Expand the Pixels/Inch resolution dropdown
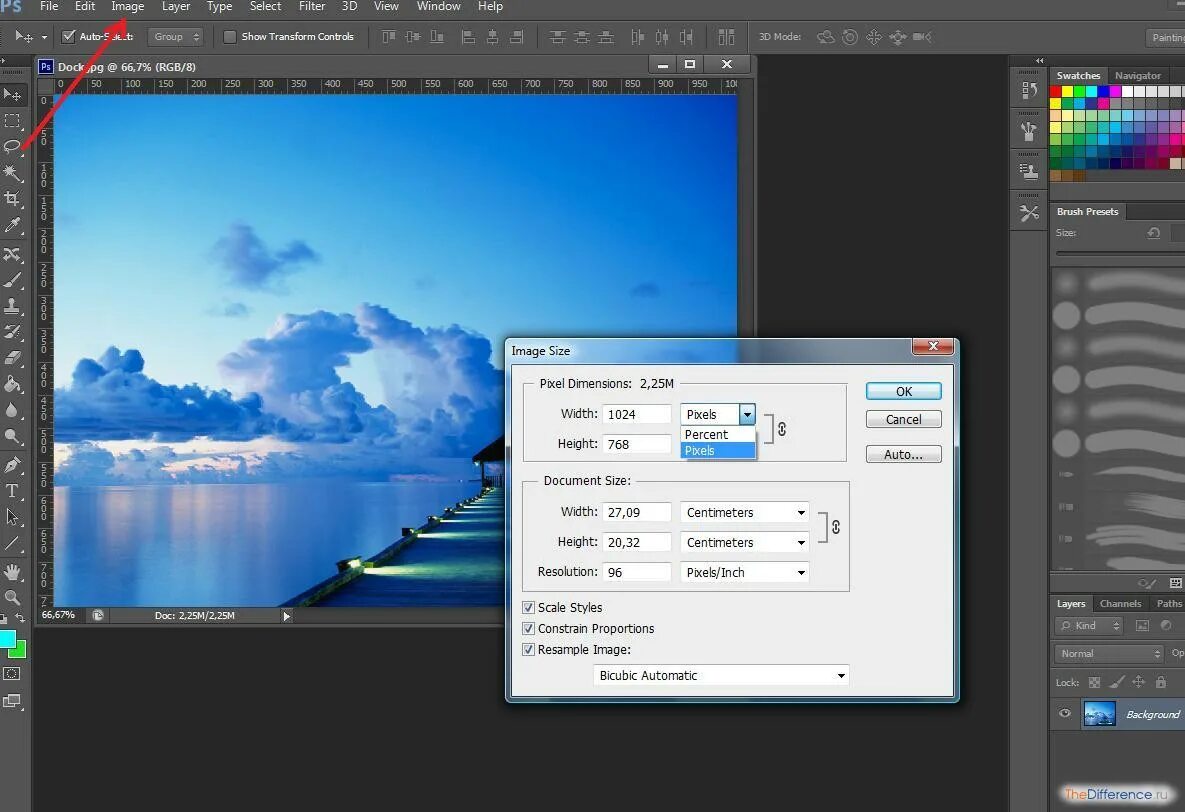Screen dimensions: 1185x812 [744, 572]
